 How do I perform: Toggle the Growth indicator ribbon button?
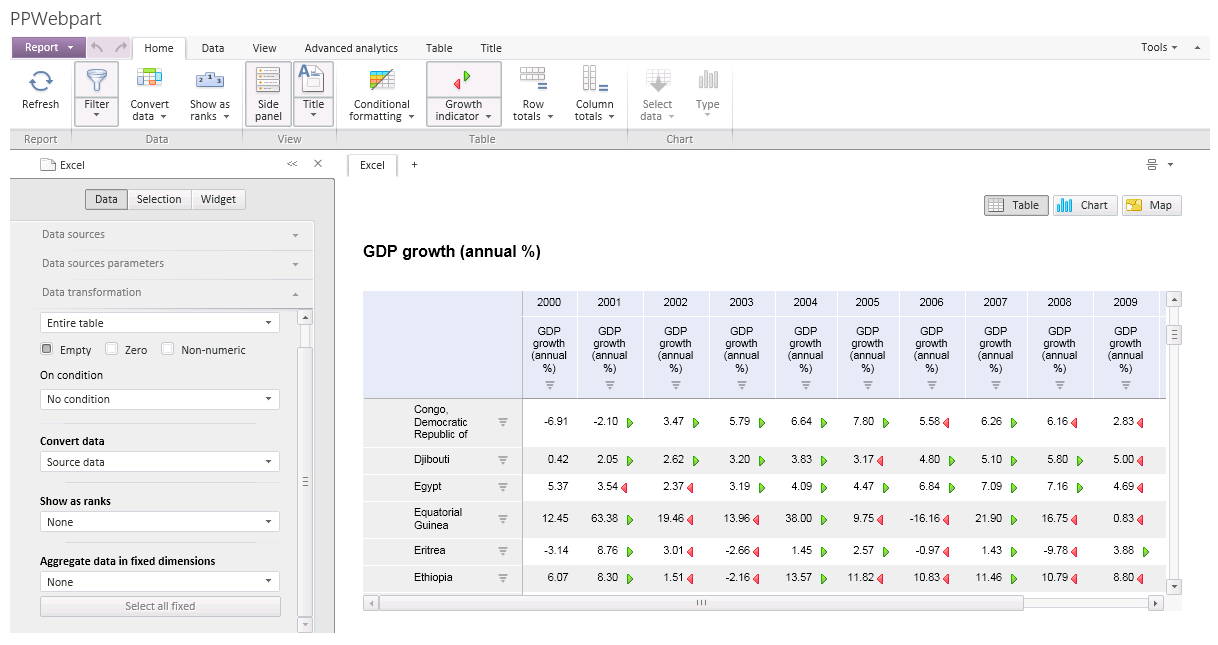[x=463, y=92]
